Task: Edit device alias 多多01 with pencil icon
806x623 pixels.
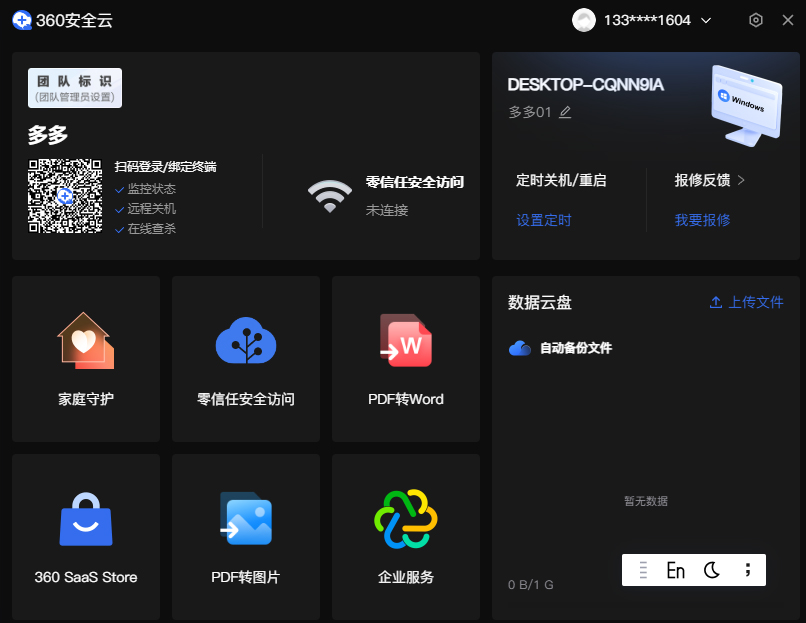Action: [x=565, y=112]
